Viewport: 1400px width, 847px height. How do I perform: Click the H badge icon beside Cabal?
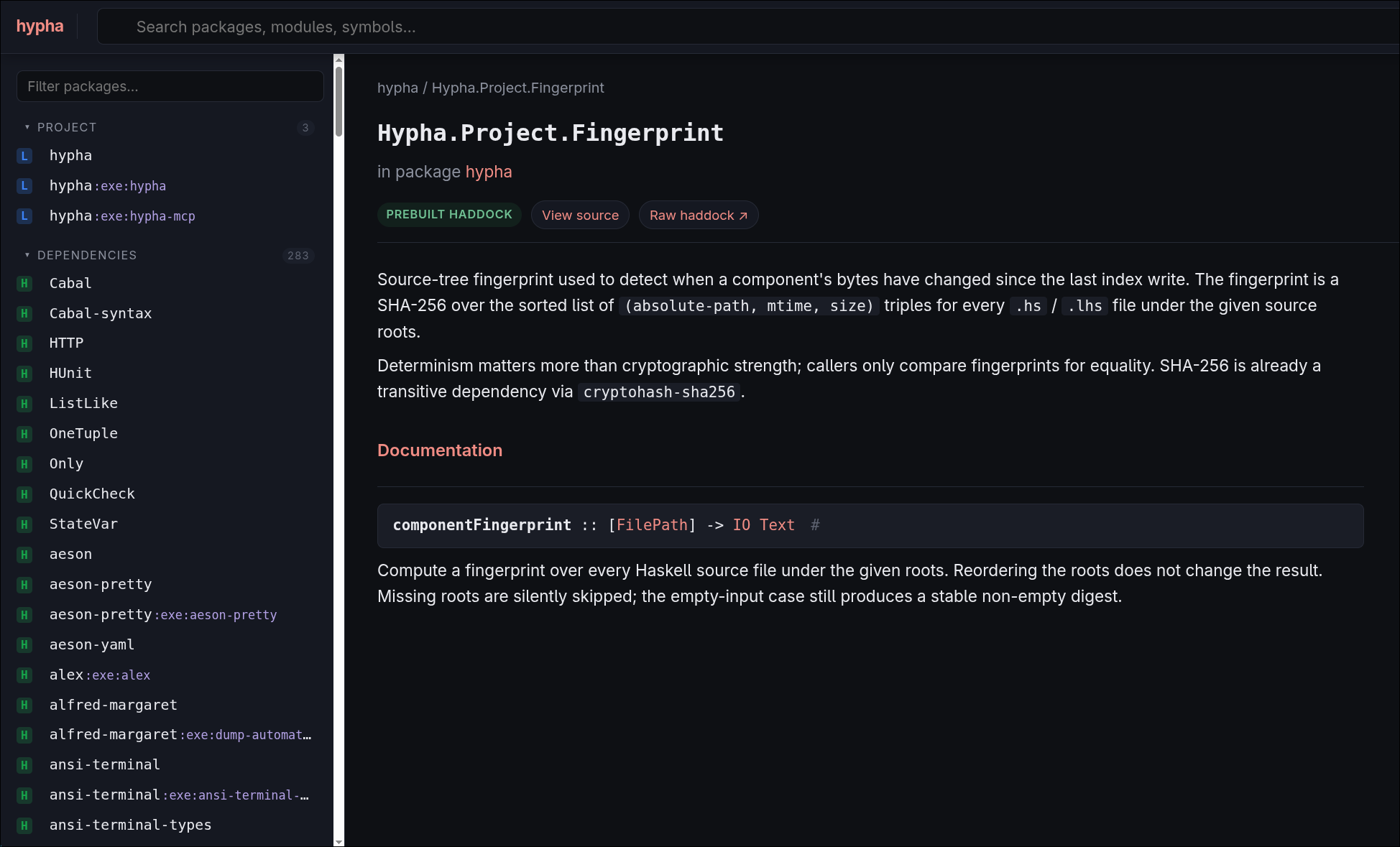[24, 284]
